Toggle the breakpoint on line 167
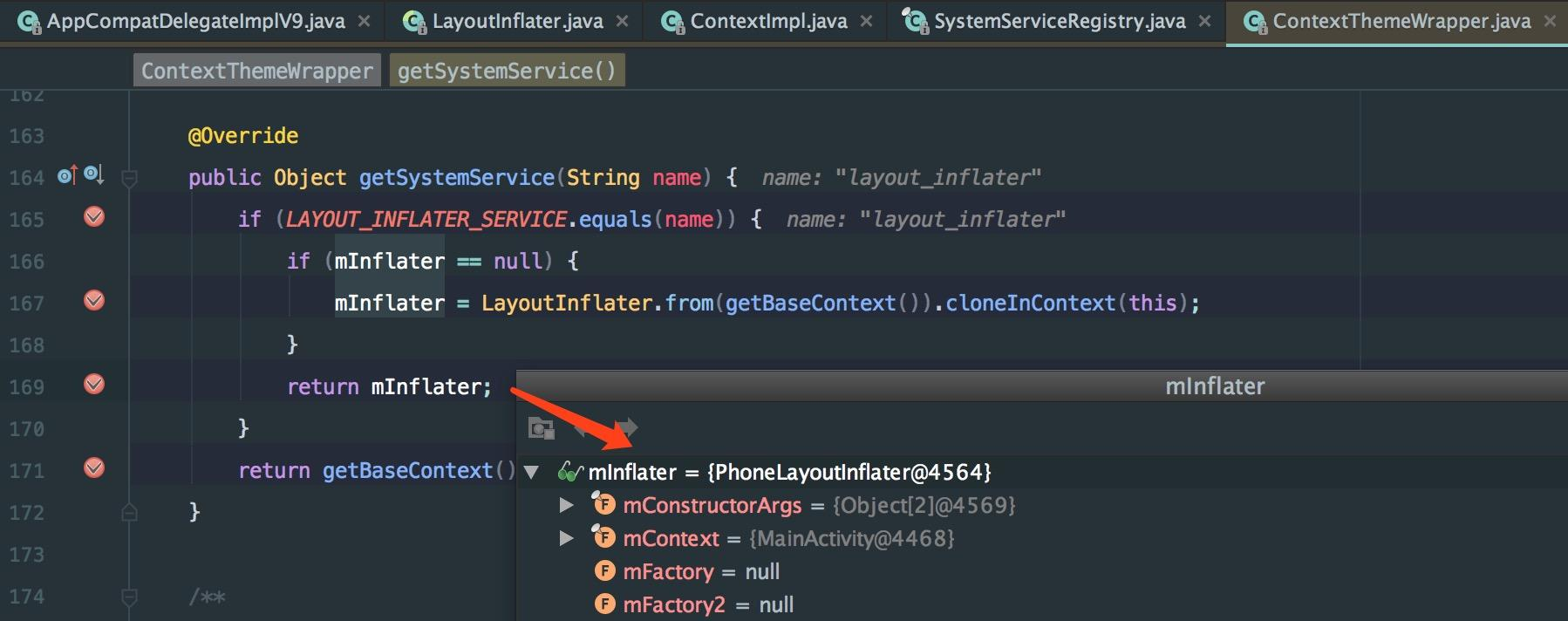This screenshot has width=1568, height=621. click(x=94, y=301)
